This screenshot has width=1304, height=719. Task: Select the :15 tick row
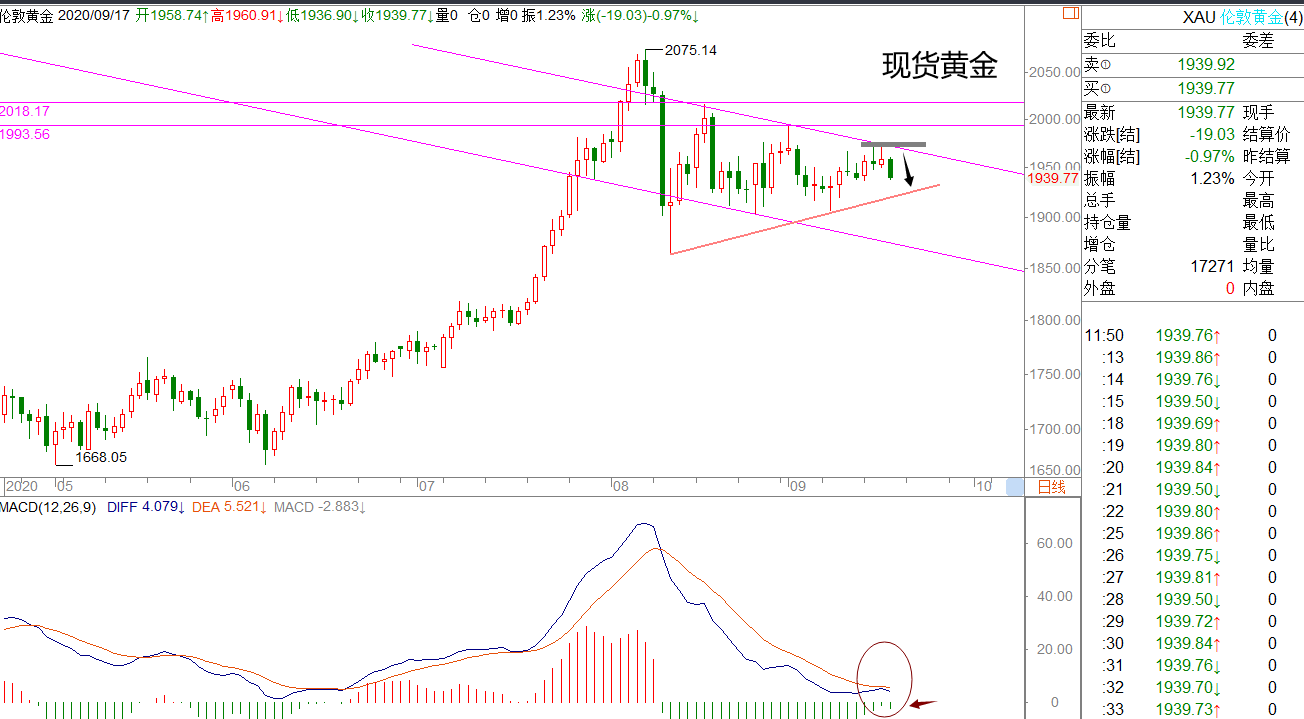pyautogui.click(x=1193, y=402)
